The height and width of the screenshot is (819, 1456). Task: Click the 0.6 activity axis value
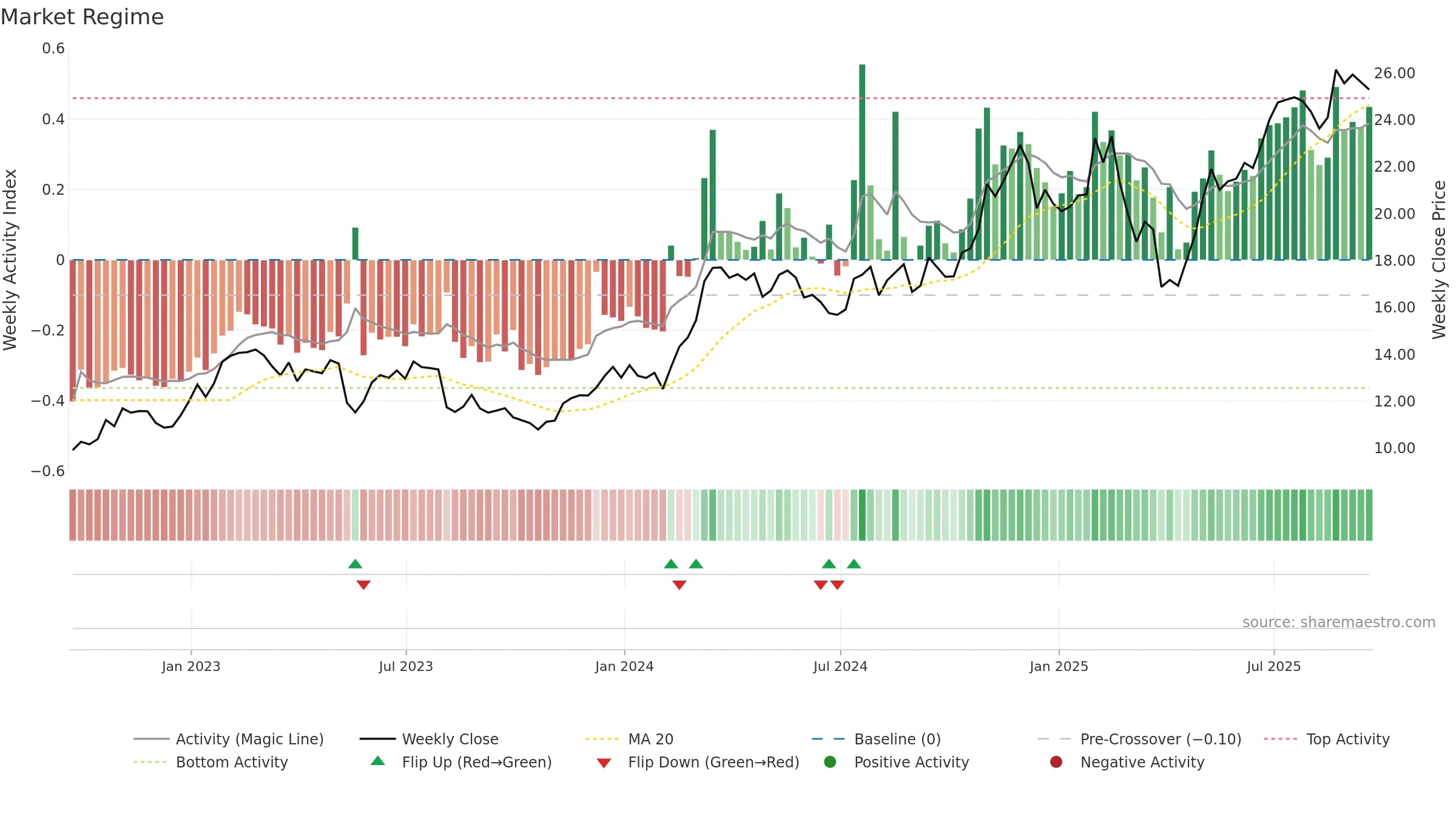(x=53, y=49)
